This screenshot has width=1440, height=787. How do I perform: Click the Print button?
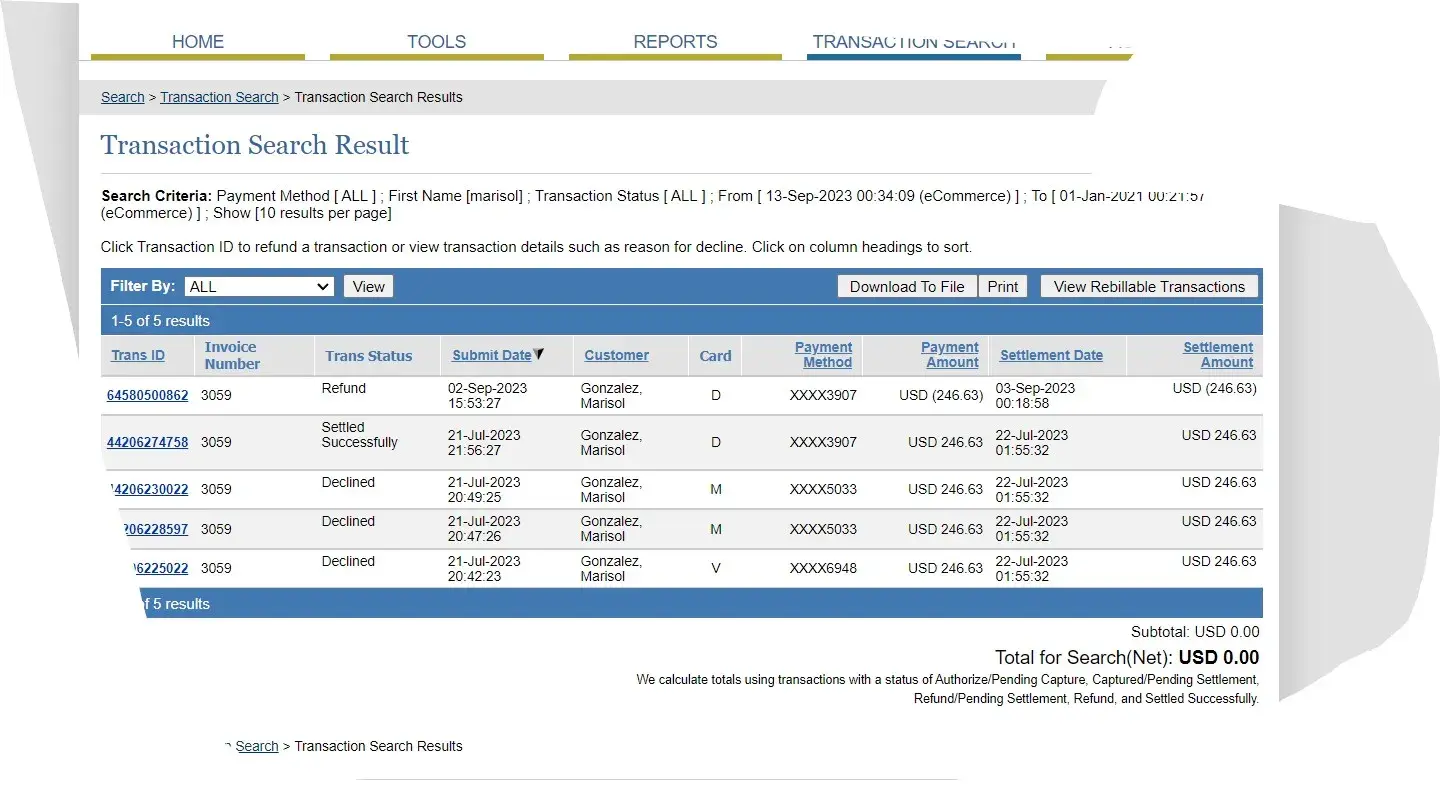1002,287
